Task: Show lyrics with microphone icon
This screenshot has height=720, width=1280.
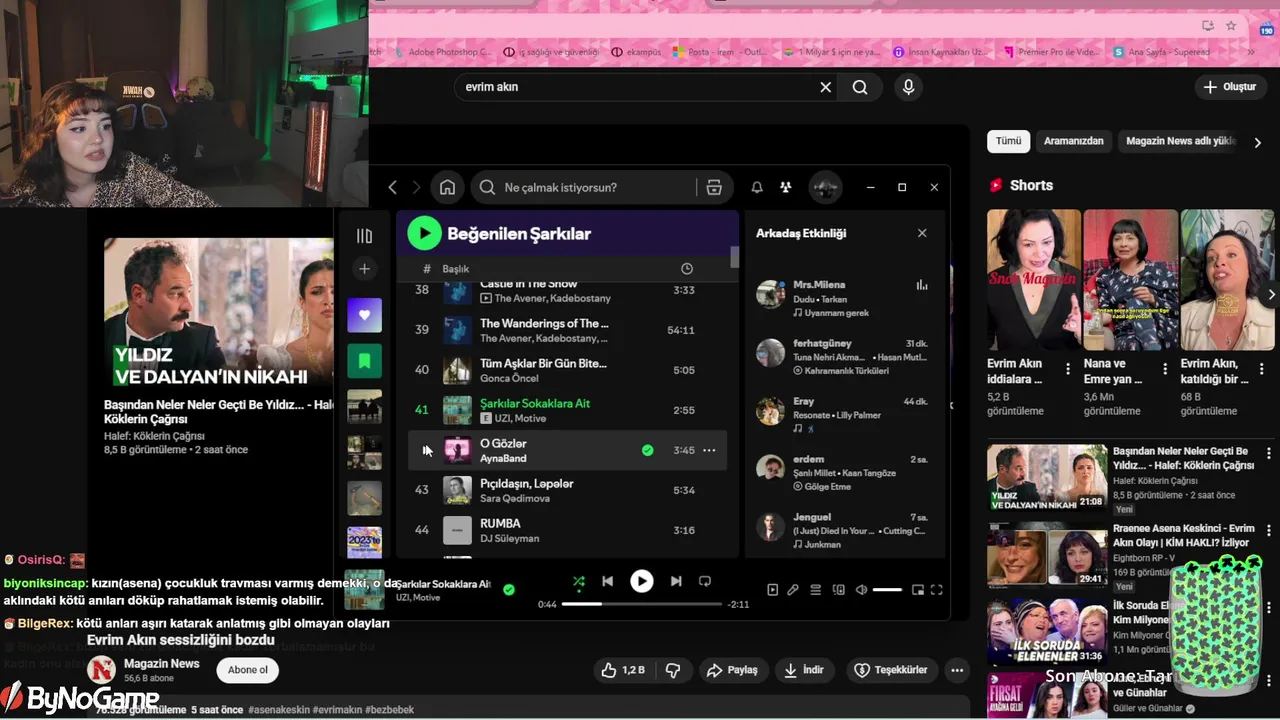Action: (793, 590)
